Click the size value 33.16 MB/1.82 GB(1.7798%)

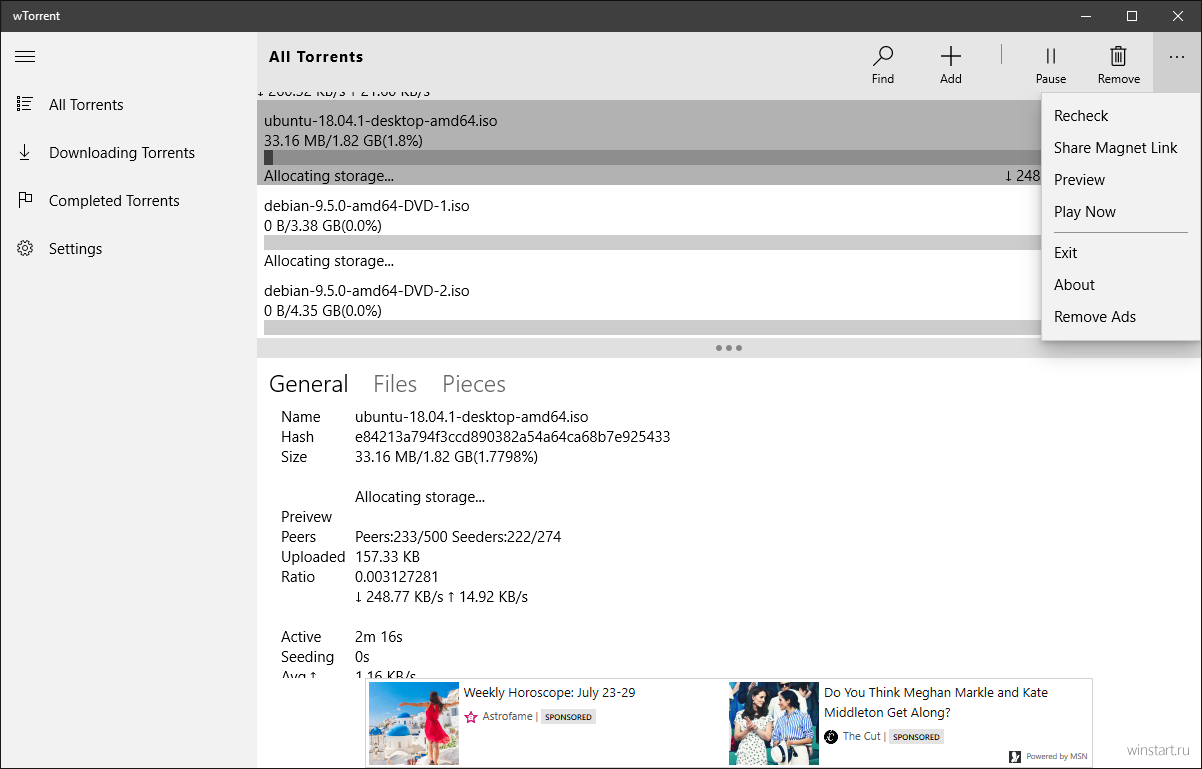pos(447,457)
